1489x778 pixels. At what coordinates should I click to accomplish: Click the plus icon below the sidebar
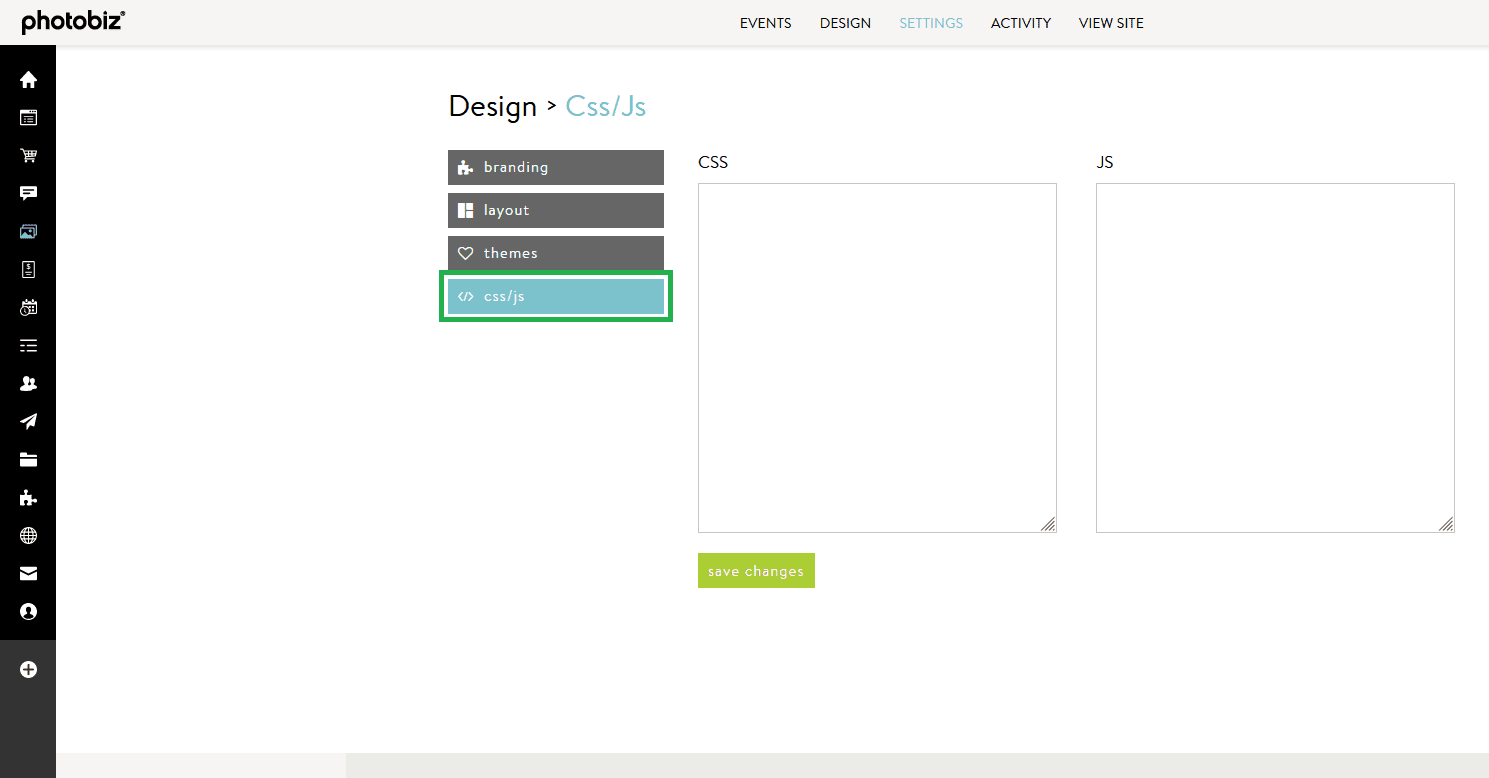pyautogui.click(x=28, y=669)
